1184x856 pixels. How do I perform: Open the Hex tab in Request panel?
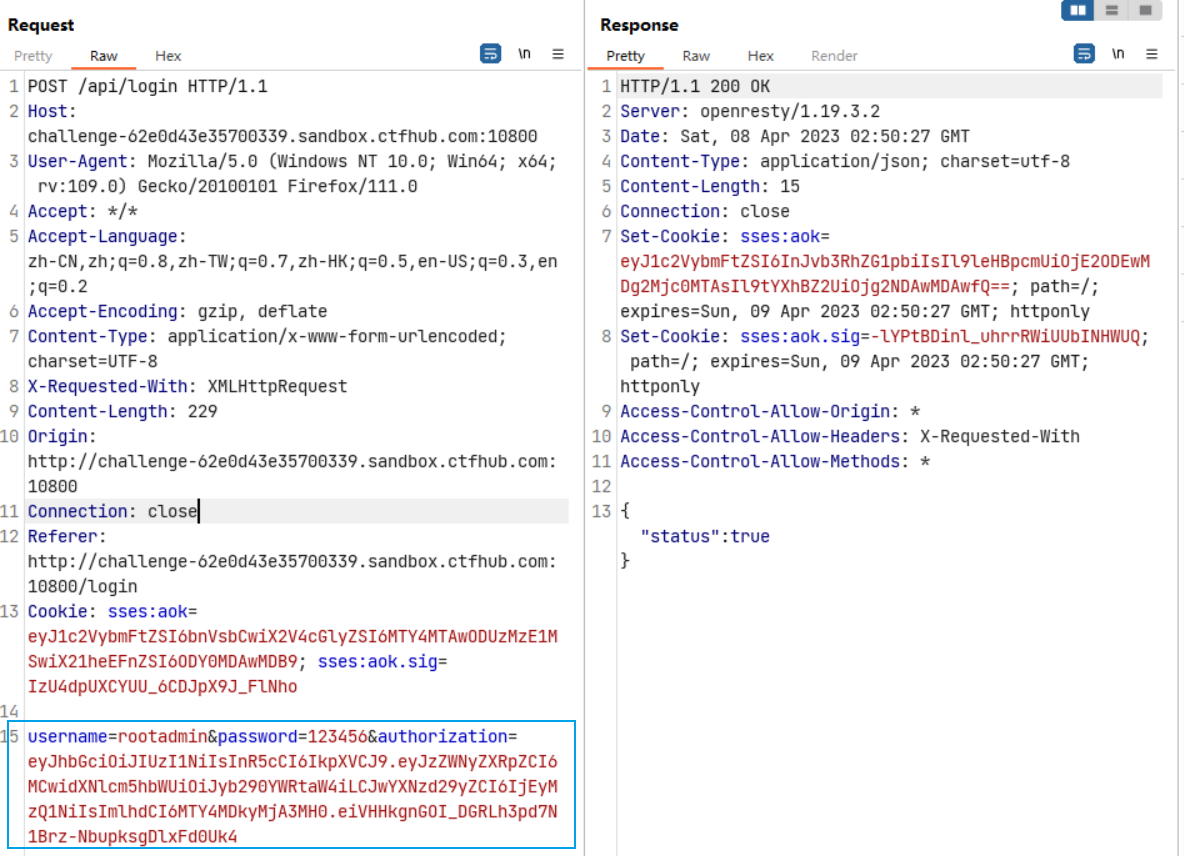point(168,56)
